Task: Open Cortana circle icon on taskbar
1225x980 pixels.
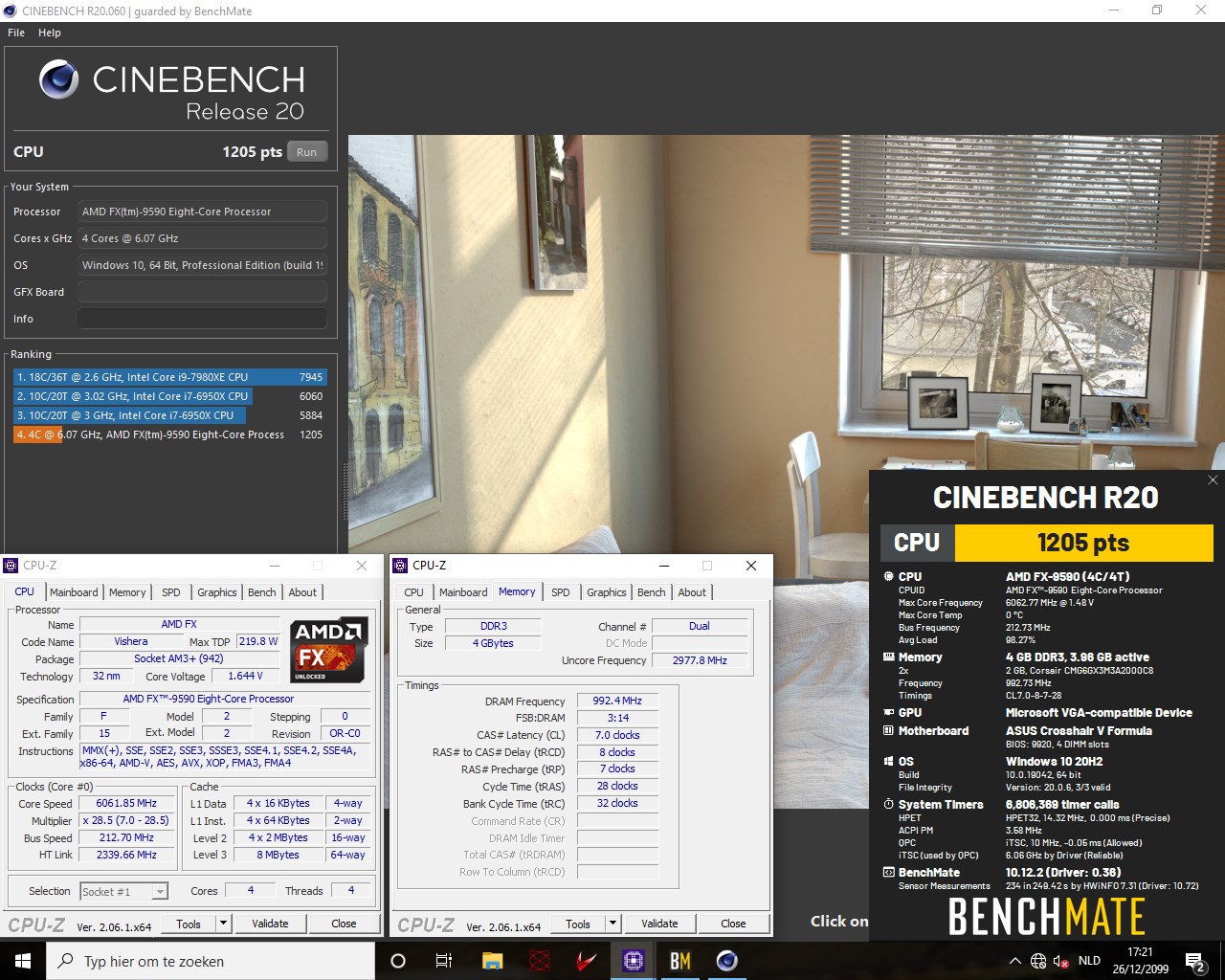Action: pos(398,961)
